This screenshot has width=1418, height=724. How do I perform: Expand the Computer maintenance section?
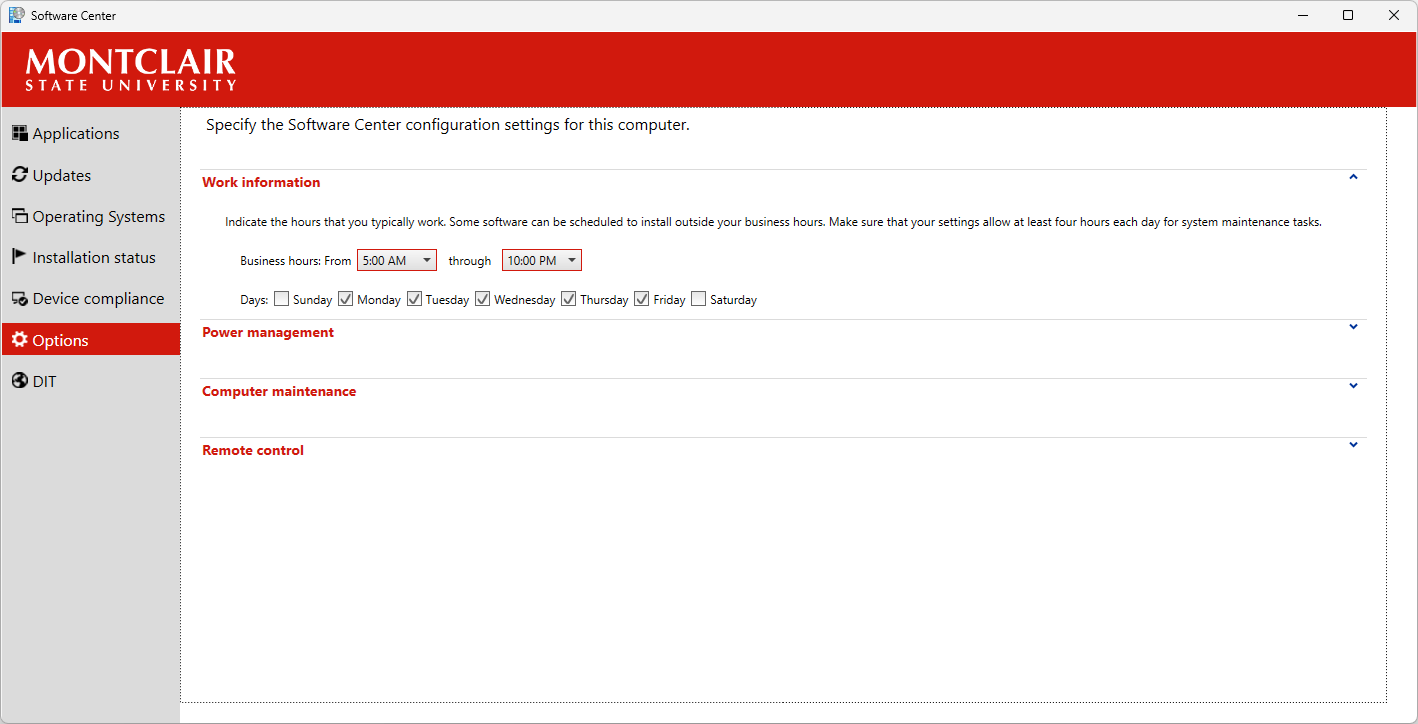click(1353, 385)
